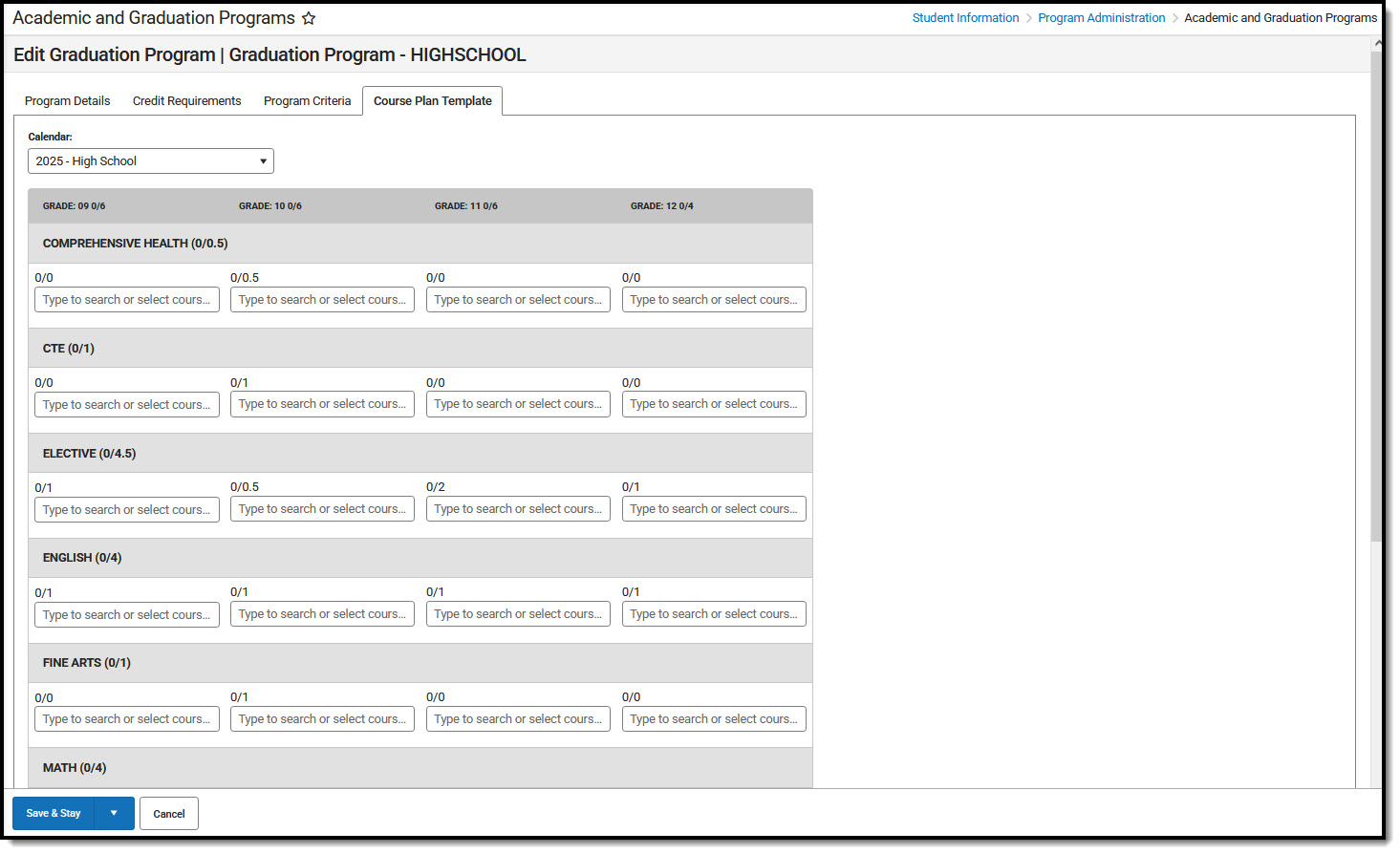Click the page vertical scrollbar
1400x854 pixels.
1376,296
